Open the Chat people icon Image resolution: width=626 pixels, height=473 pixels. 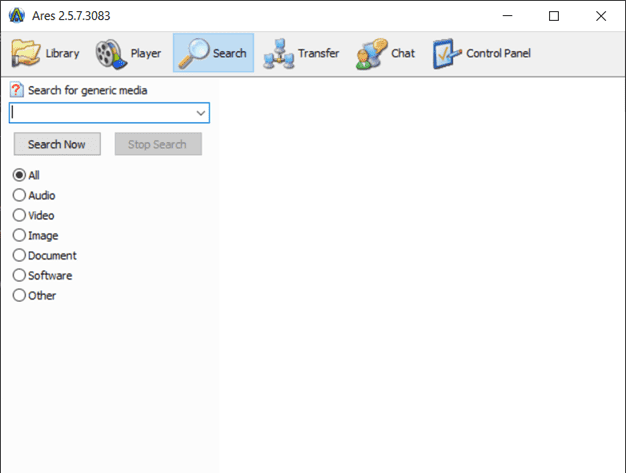371,54
